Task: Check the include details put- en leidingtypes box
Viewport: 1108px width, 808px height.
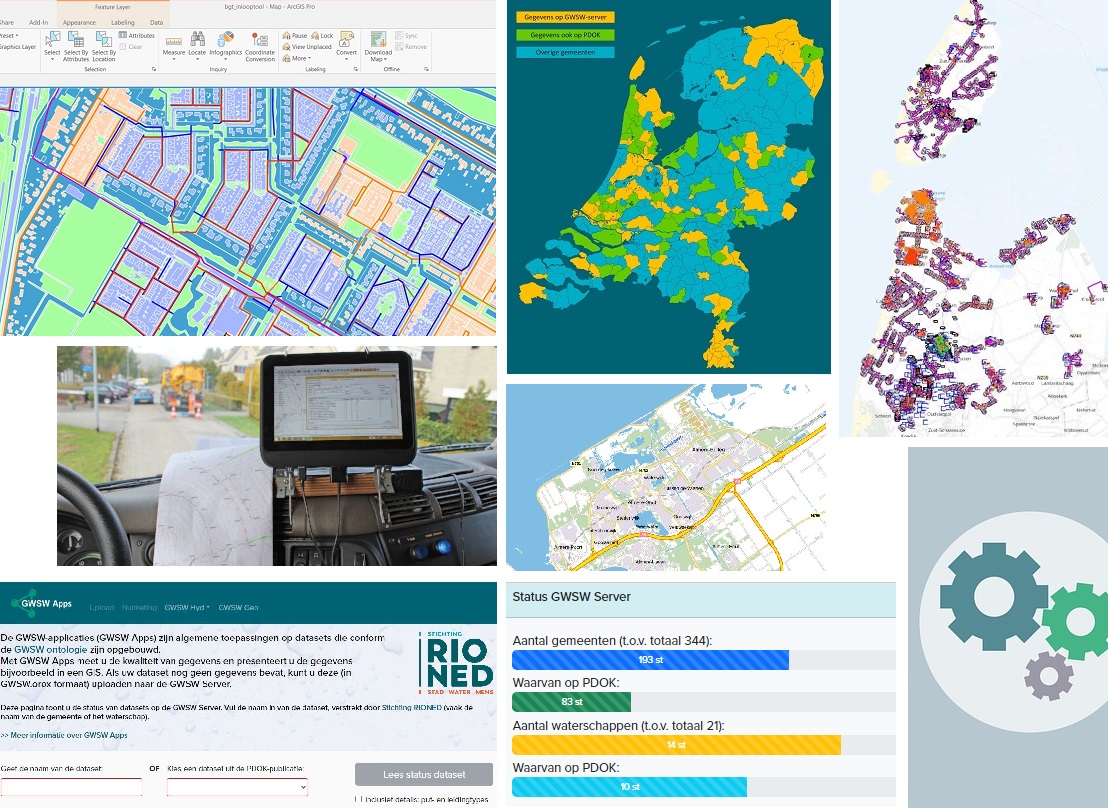Action: pyautogui.click(x=359, y=799)
